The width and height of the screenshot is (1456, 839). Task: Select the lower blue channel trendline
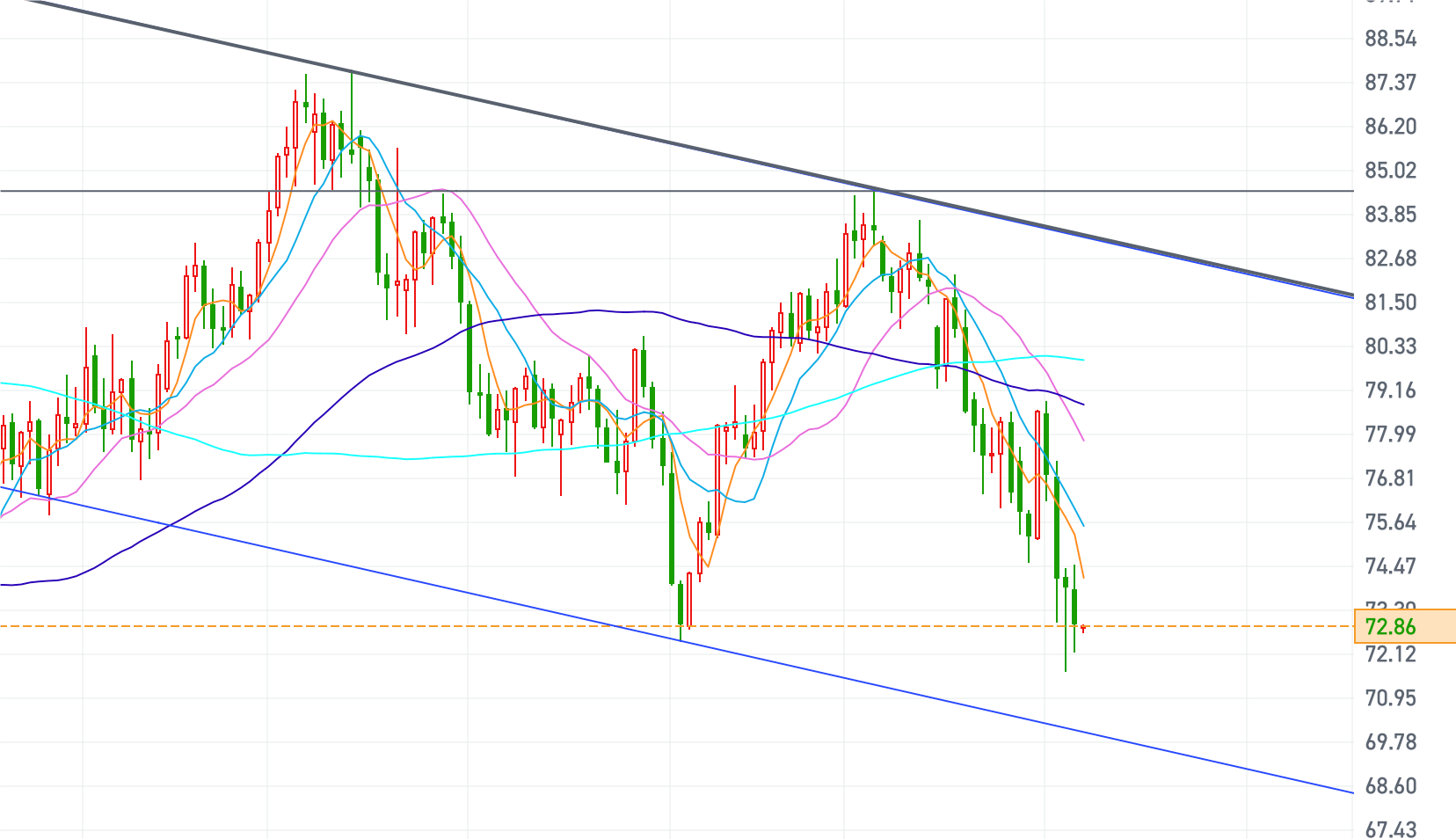click(x=677, y=639)
